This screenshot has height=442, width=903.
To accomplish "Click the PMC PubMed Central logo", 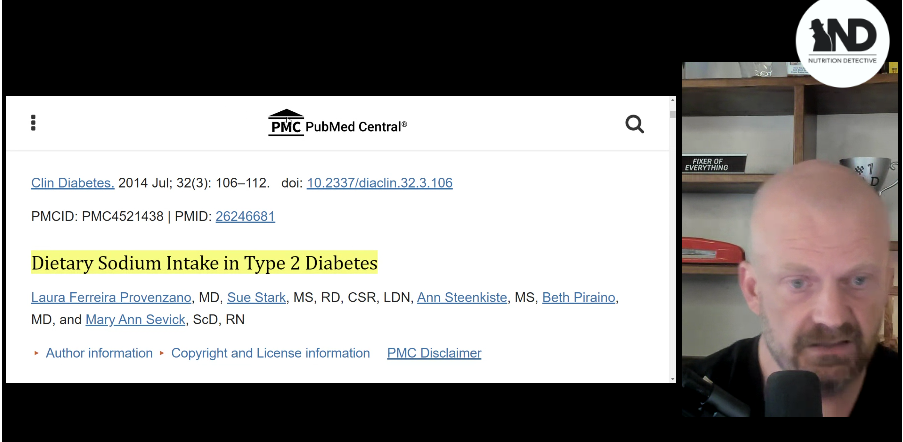I will pos(337,123).
